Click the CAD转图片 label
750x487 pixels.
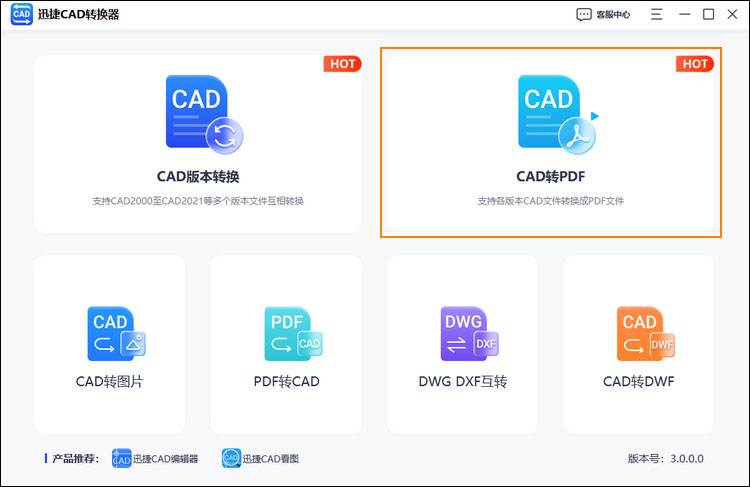coord(110,381)
